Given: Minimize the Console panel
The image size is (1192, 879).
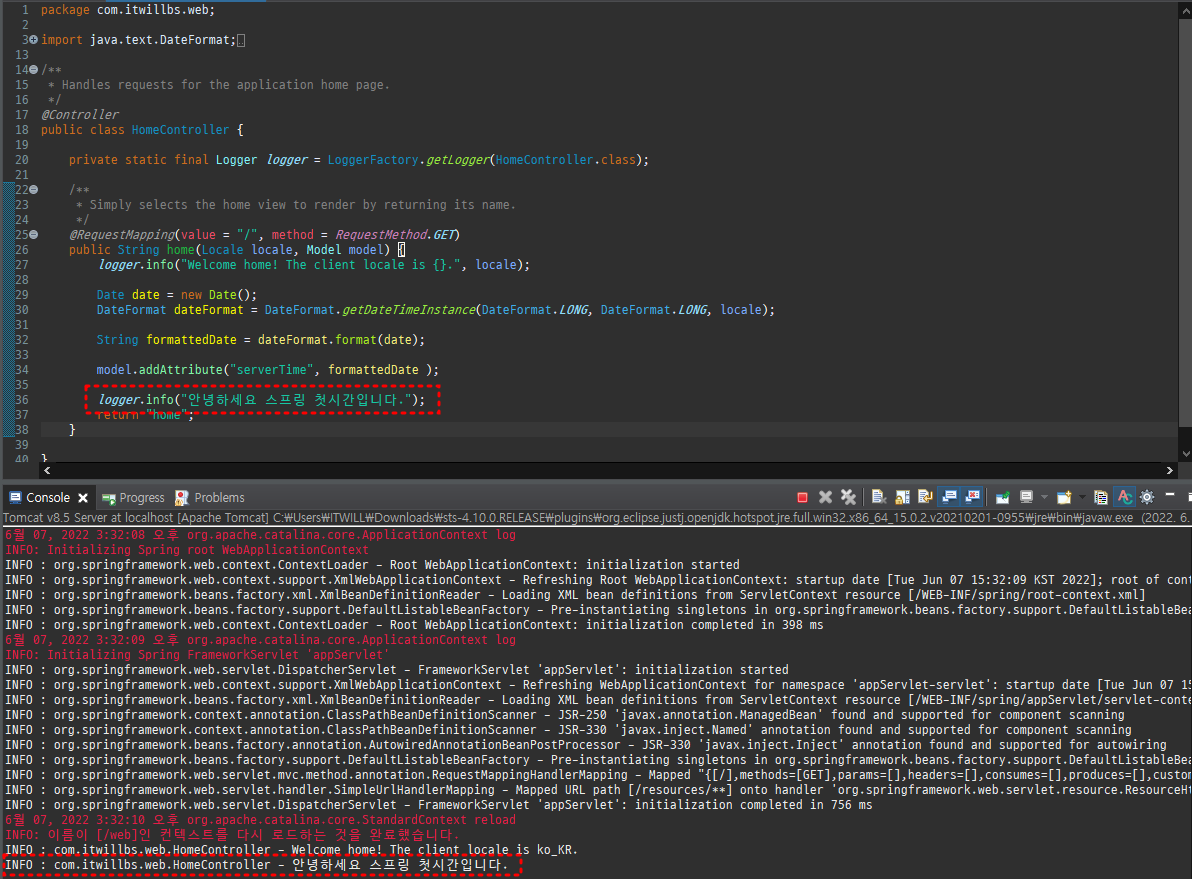Looking at the screenshot, I should coord(1170,495).
